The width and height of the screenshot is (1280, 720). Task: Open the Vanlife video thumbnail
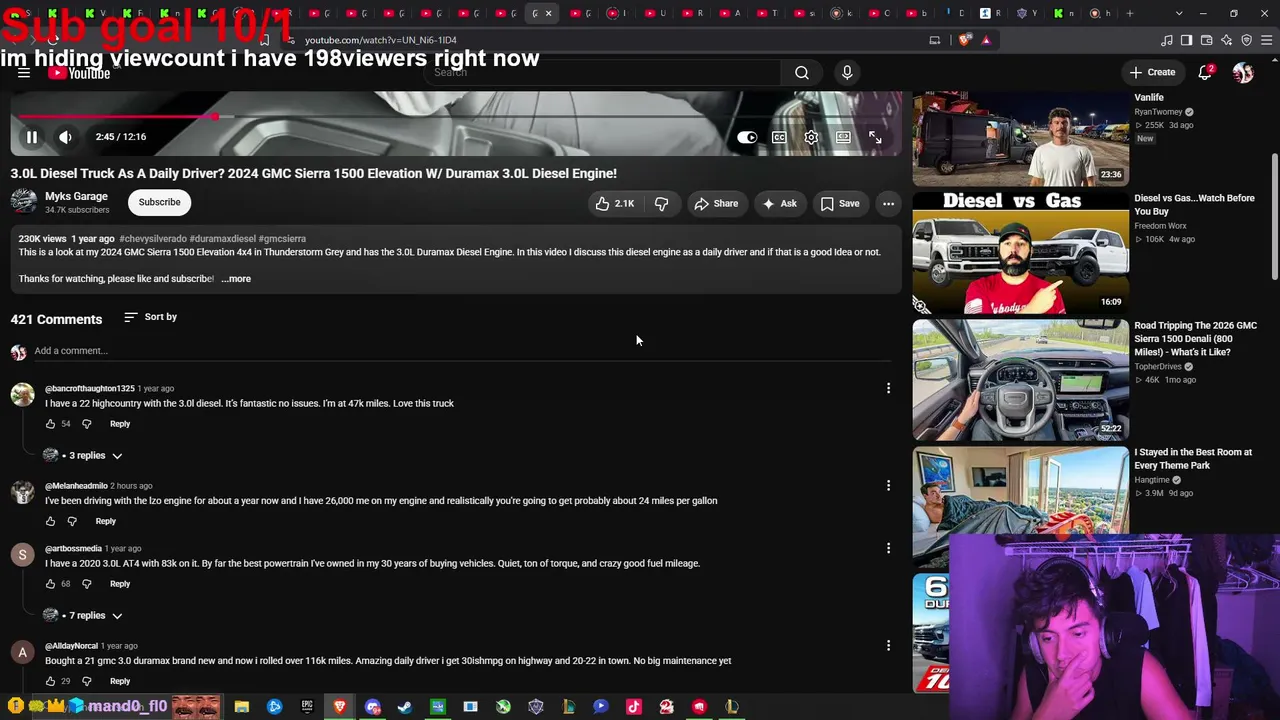click(x=1021, y=138)
